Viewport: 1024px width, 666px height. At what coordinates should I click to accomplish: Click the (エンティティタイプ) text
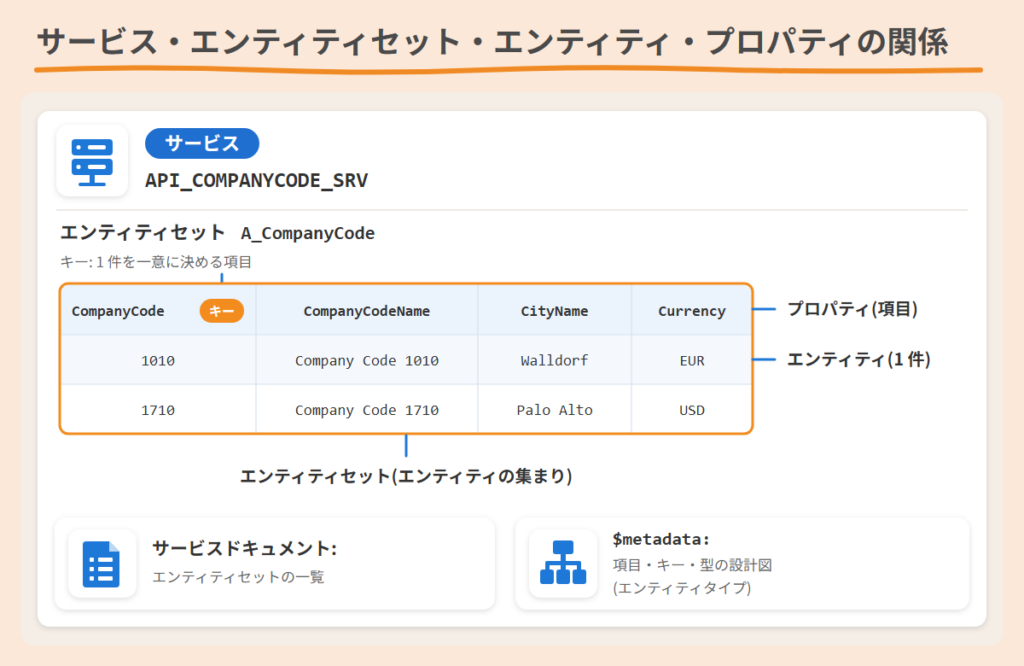(x=682, y=588)
